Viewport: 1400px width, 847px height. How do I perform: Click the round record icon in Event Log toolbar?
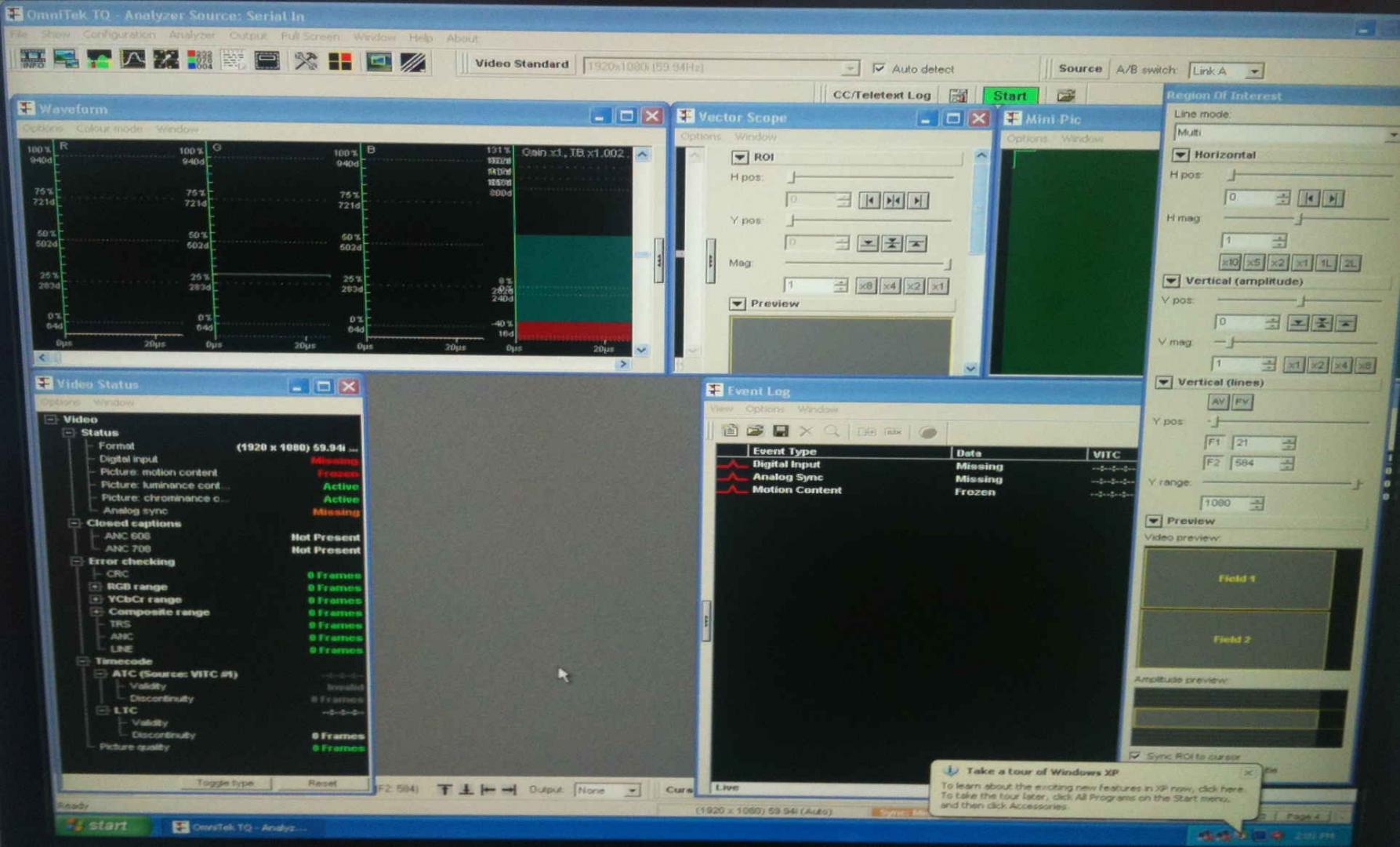tap(928, 432)
